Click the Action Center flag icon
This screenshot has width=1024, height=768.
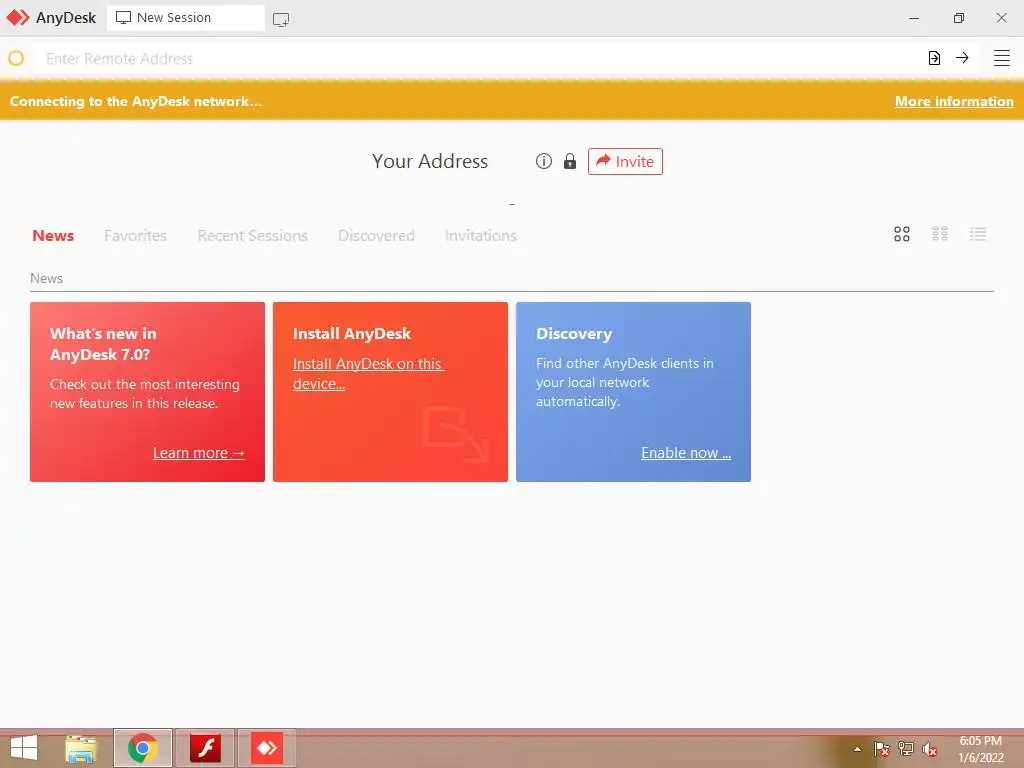[882, 748]
